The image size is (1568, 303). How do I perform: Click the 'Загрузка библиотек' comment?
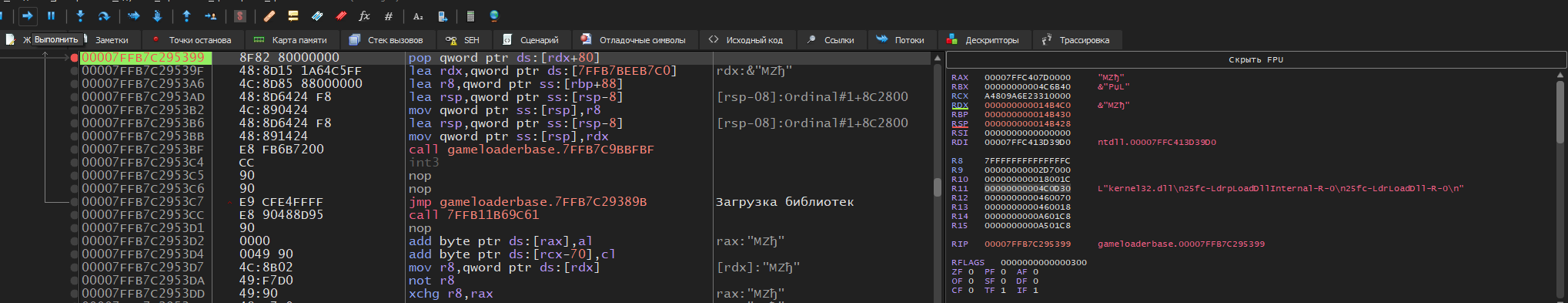[x=784, y=202]
